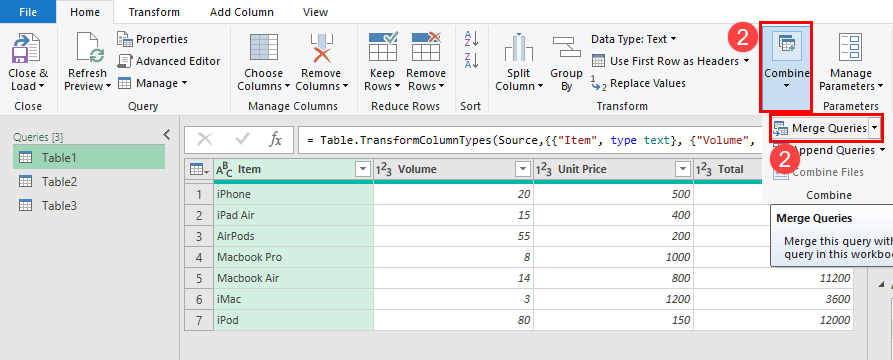Click the iMac cell

coord(293,300)
